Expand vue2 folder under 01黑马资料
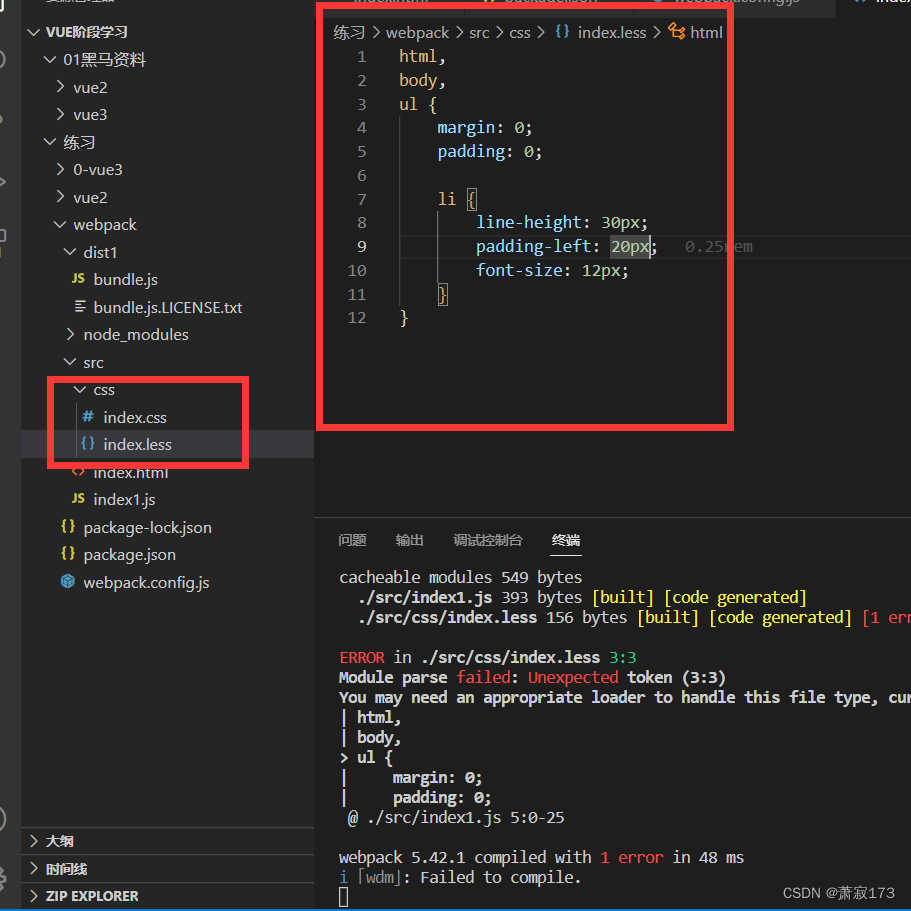Image resolution: width=911 pixels, height=911 pixels. click(x=60, y=87)
